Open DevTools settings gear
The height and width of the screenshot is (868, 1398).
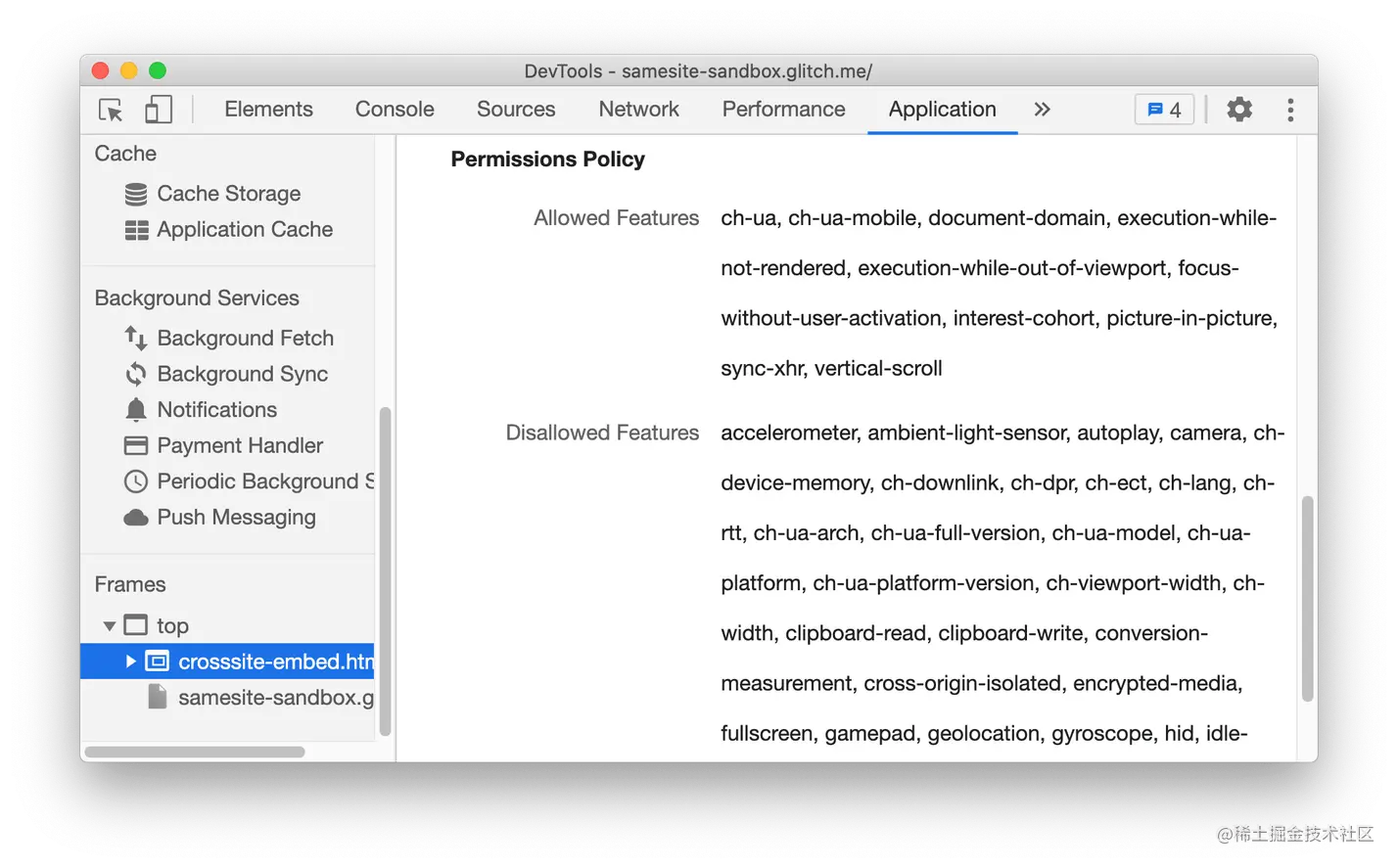[1239, 110]
